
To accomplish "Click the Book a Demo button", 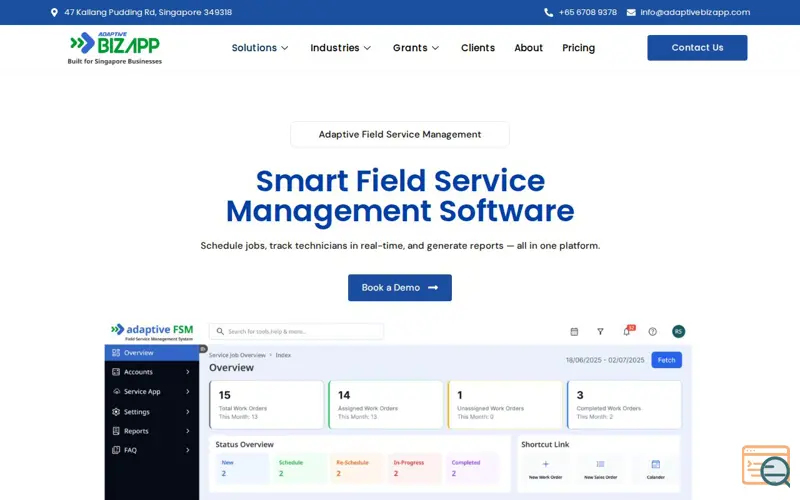I will [399, 288].
